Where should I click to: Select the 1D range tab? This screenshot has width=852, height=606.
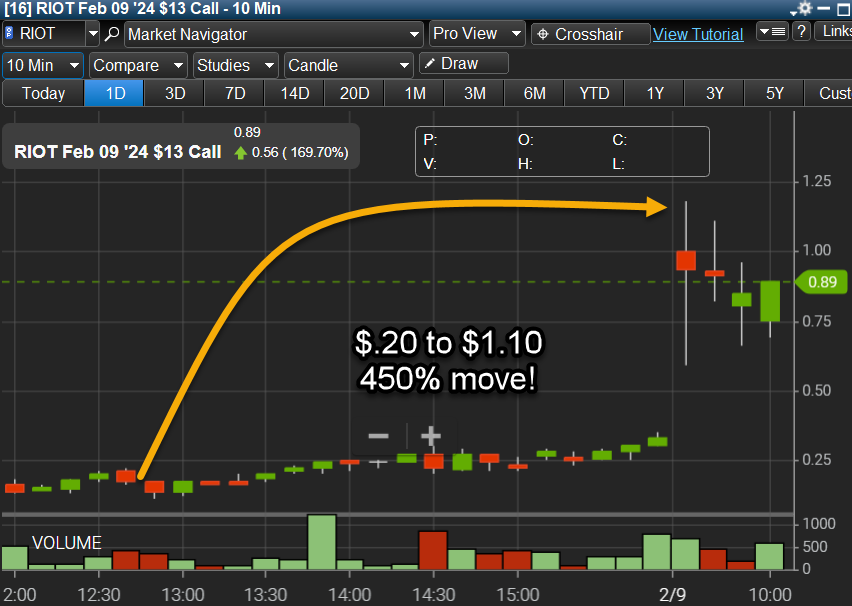(x=115, y=93)
